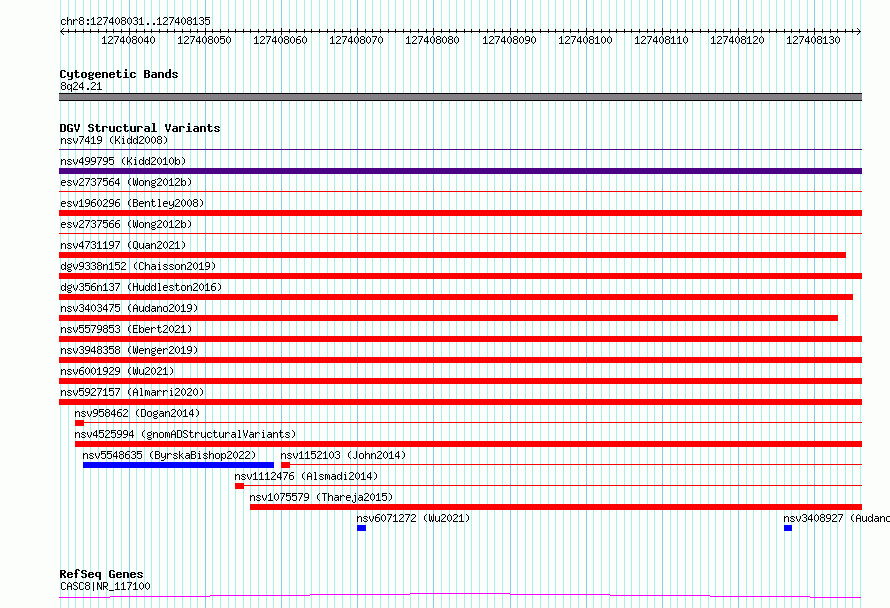Viewport: 890px width, 608px height.
Task: Open the DGV Structural Variants track heading
Action: click(x=140, y=128)
